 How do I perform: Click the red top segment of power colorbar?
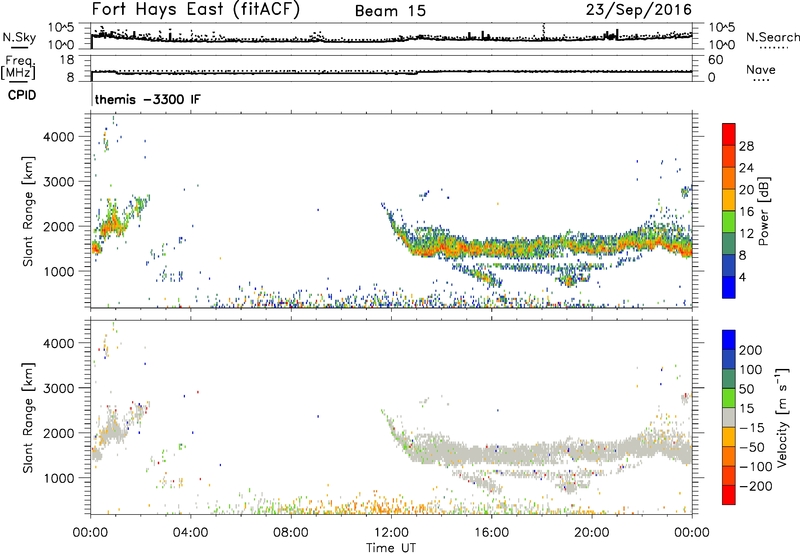pos(729,135)
